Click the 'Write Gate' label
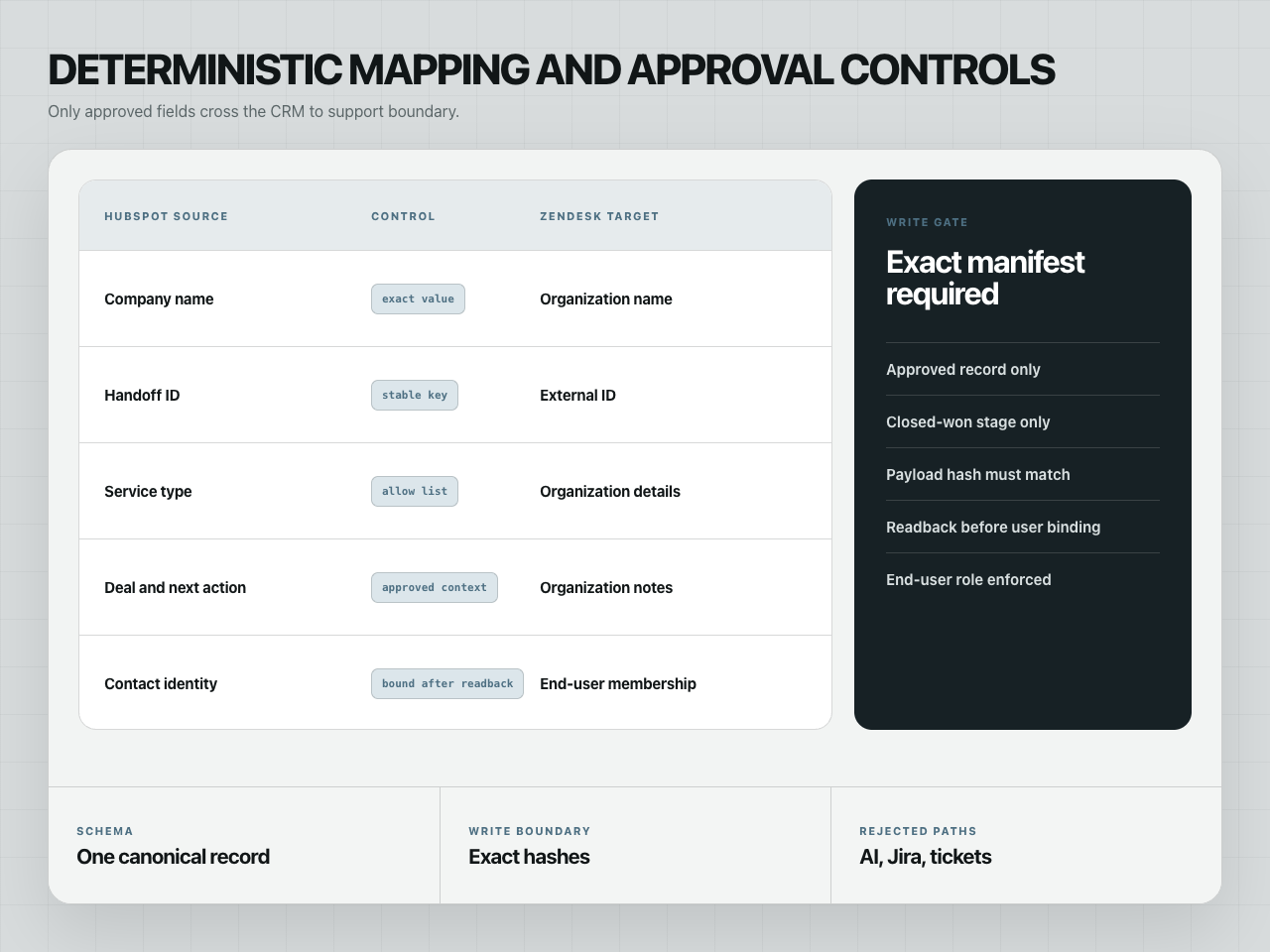1270x952 pixels. [x=927, y=222]
